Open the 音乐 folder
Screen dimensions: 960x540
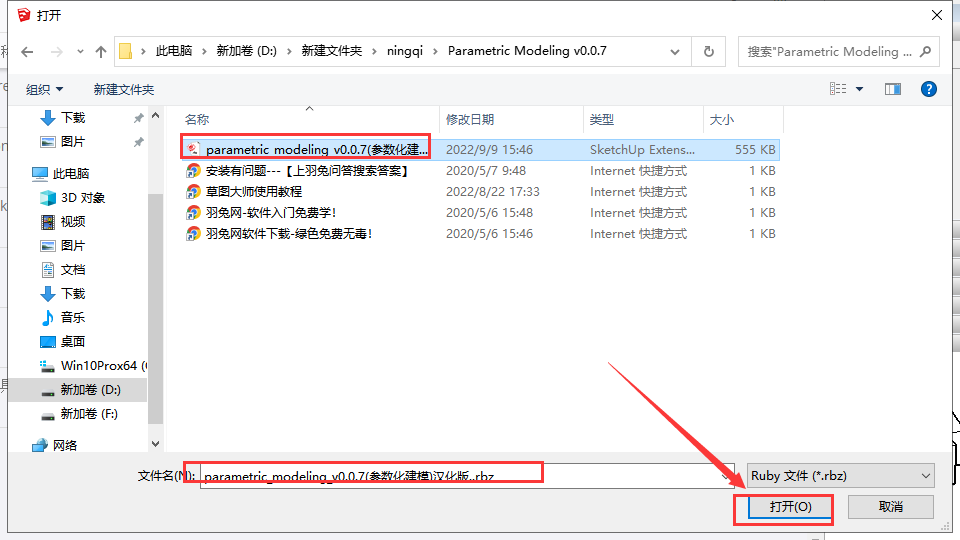[73, 317]
